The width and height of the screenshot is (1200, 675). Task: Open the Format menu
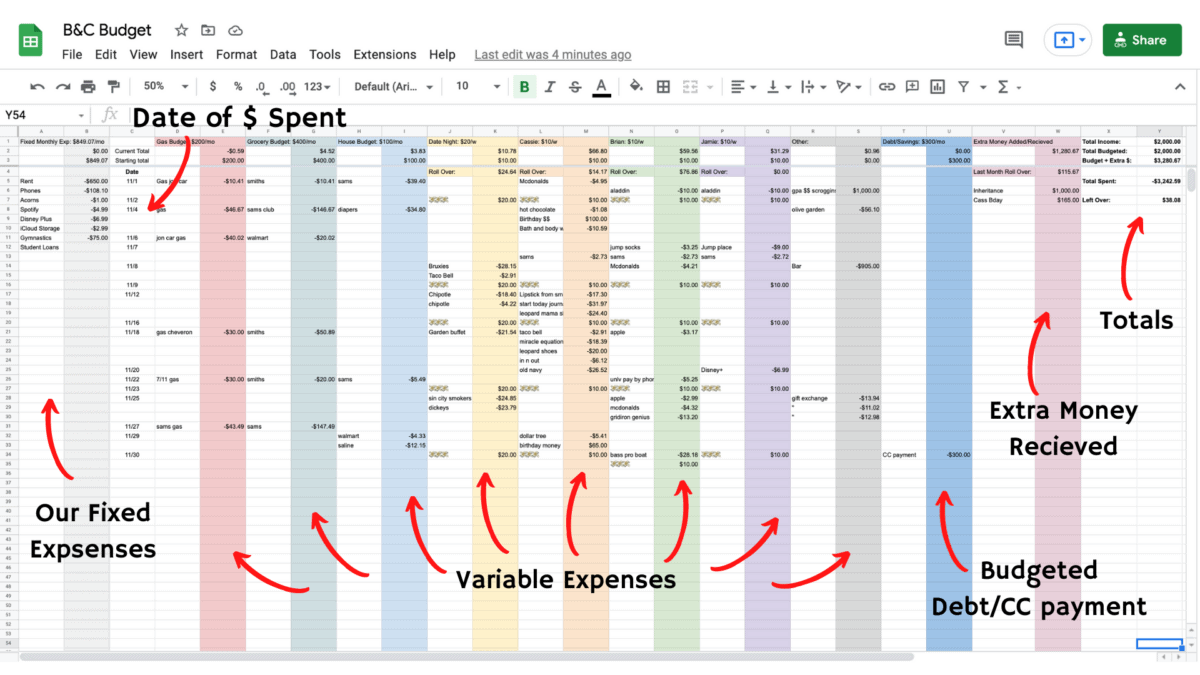(236, 55)
